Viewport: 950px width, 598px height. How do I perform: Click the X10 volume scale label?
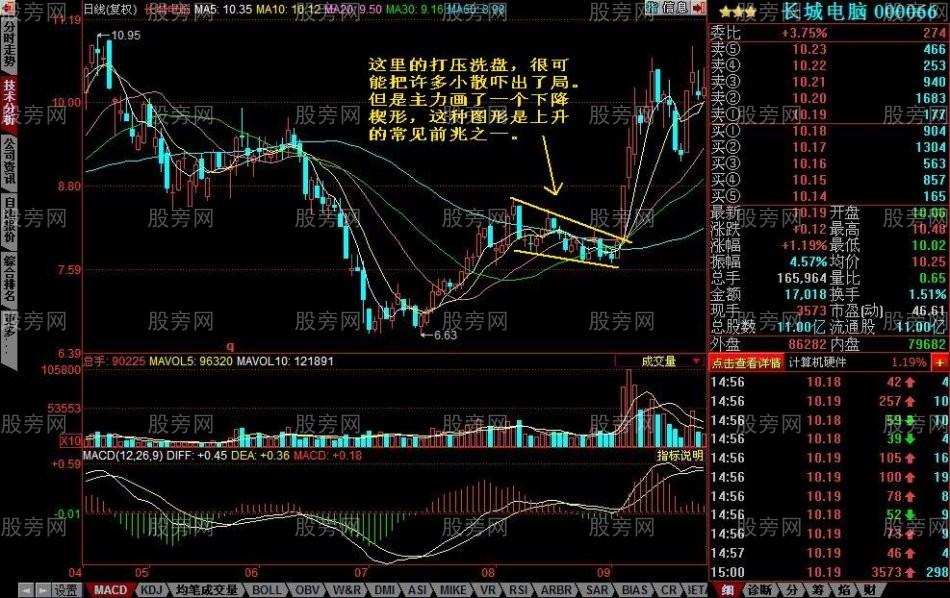coord(71,441)
